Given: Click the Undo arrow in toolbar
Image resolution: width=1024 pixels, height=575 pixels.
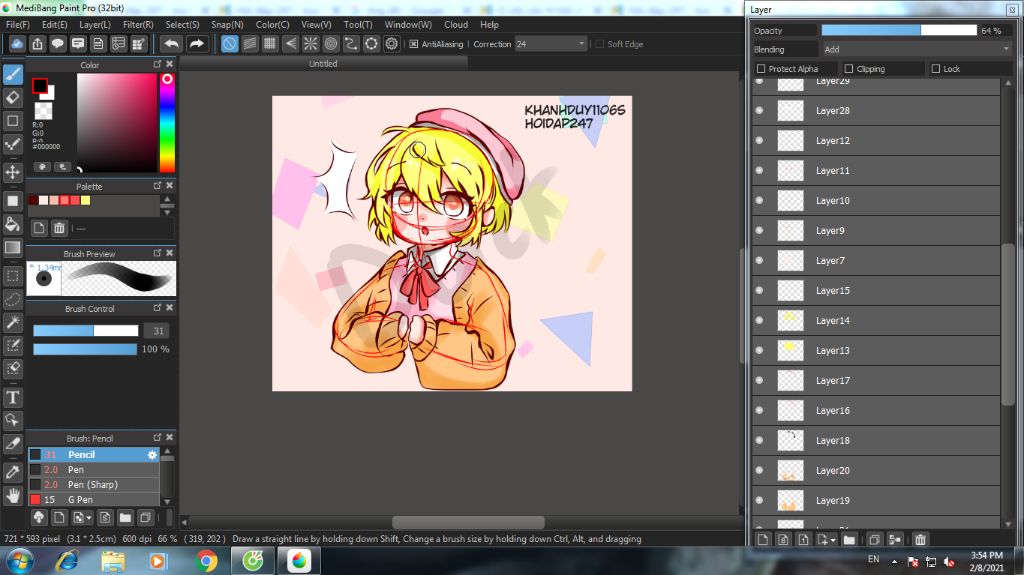Looking at the screenshot, I should 172,44.
